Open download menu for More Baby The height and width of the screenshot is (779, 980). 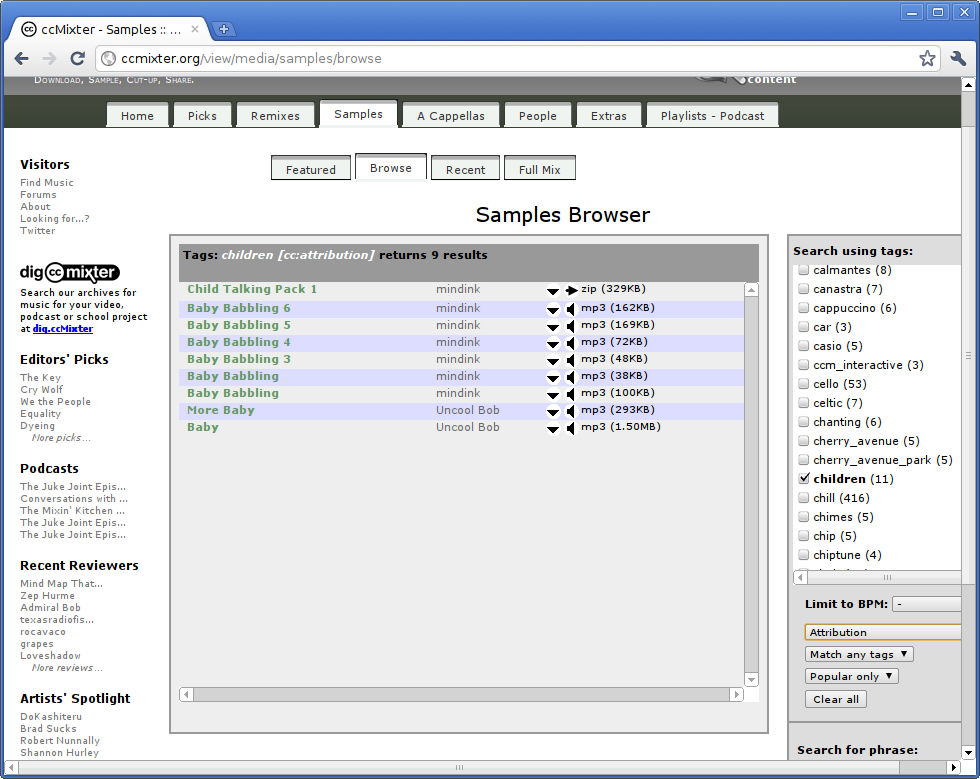tap(552, 411)
